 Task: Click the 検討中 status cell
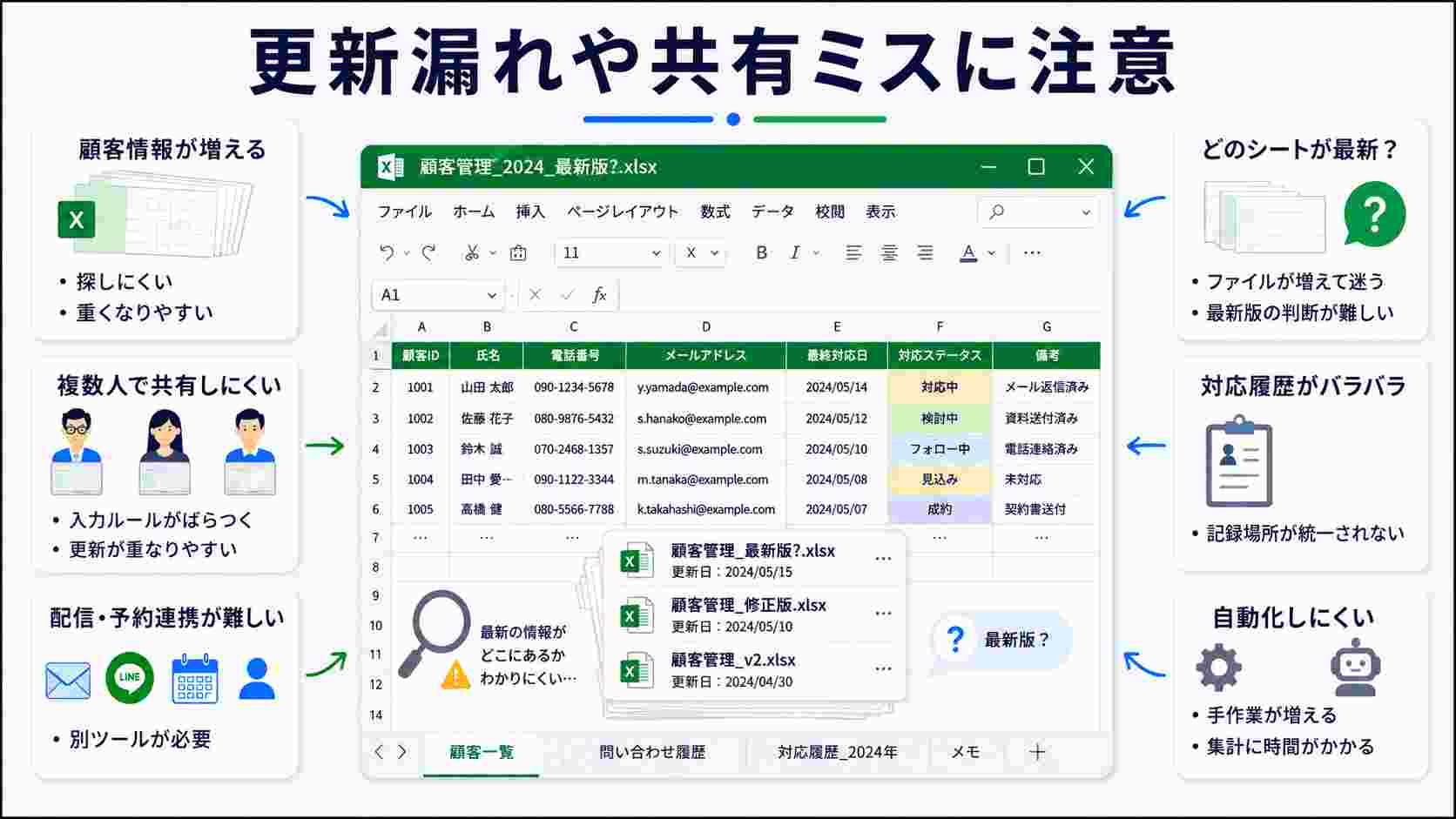[x=940, y=418]
